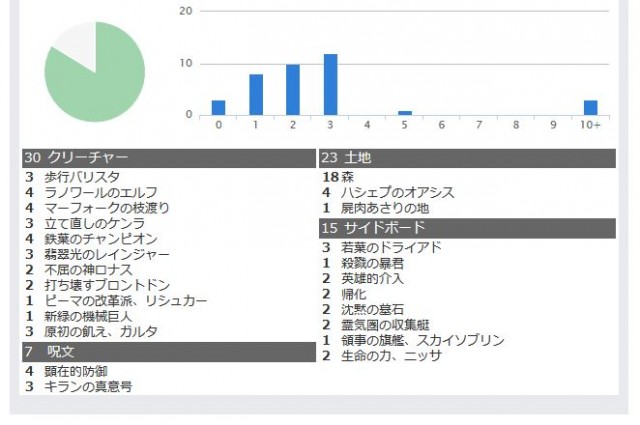Click the mana cost 3 bar in chart

coord(331,85)
